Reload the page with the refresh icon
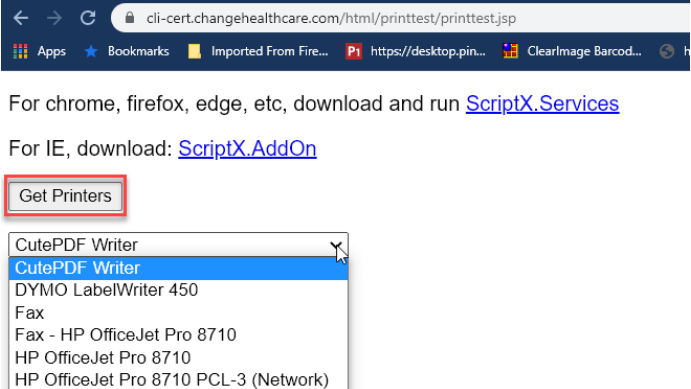 click(88, 18)
